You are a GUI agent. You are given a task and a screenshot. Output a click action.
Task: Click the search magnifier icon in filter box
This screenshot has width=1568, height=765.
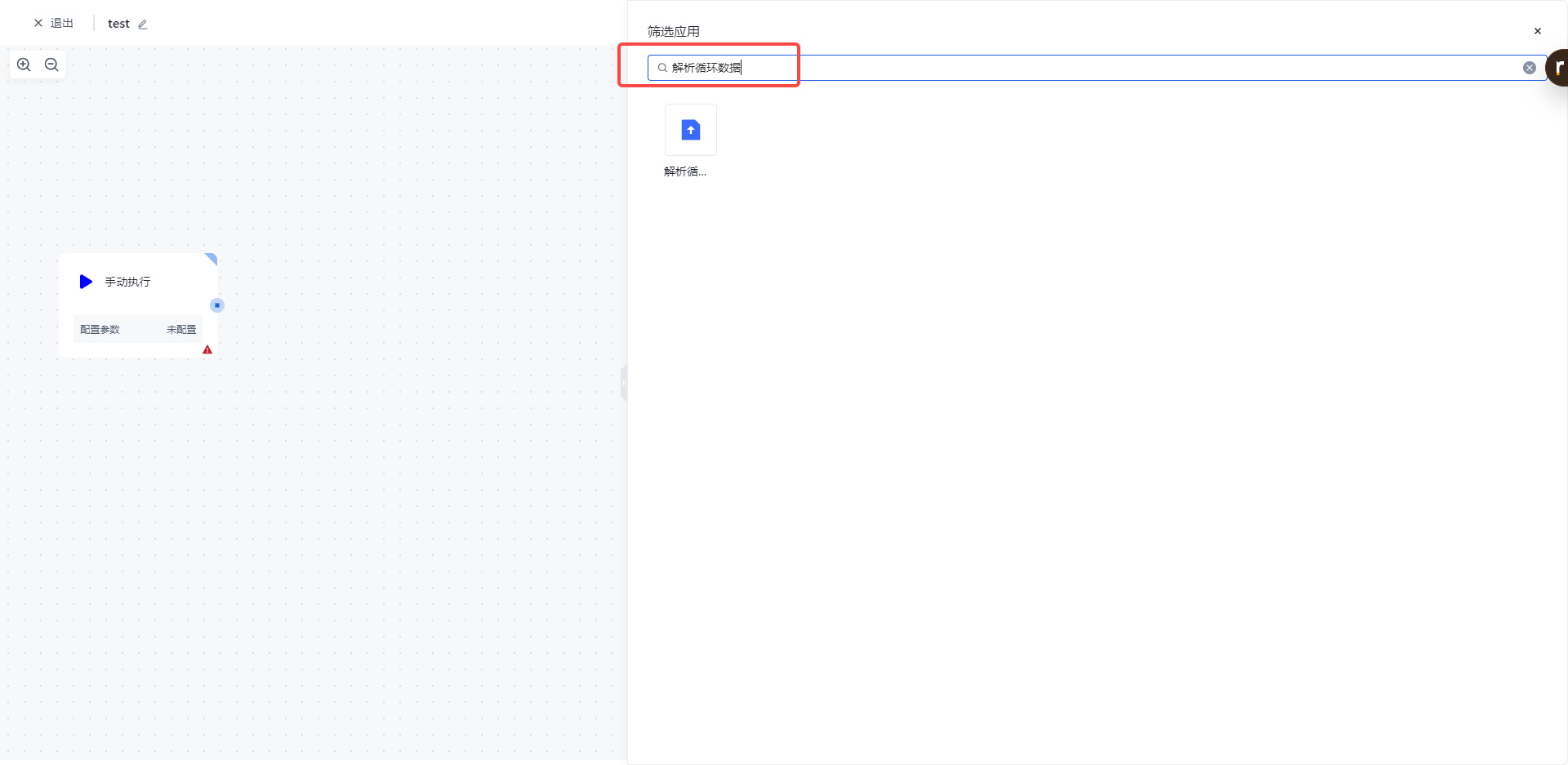pos(662,68)
